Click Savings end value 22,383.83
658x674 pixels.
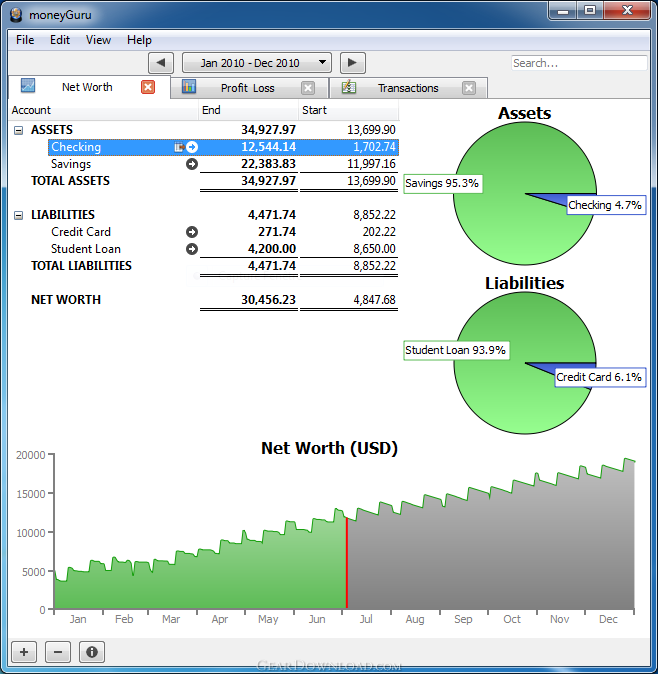pyautogui.click(x=268, y=164)
